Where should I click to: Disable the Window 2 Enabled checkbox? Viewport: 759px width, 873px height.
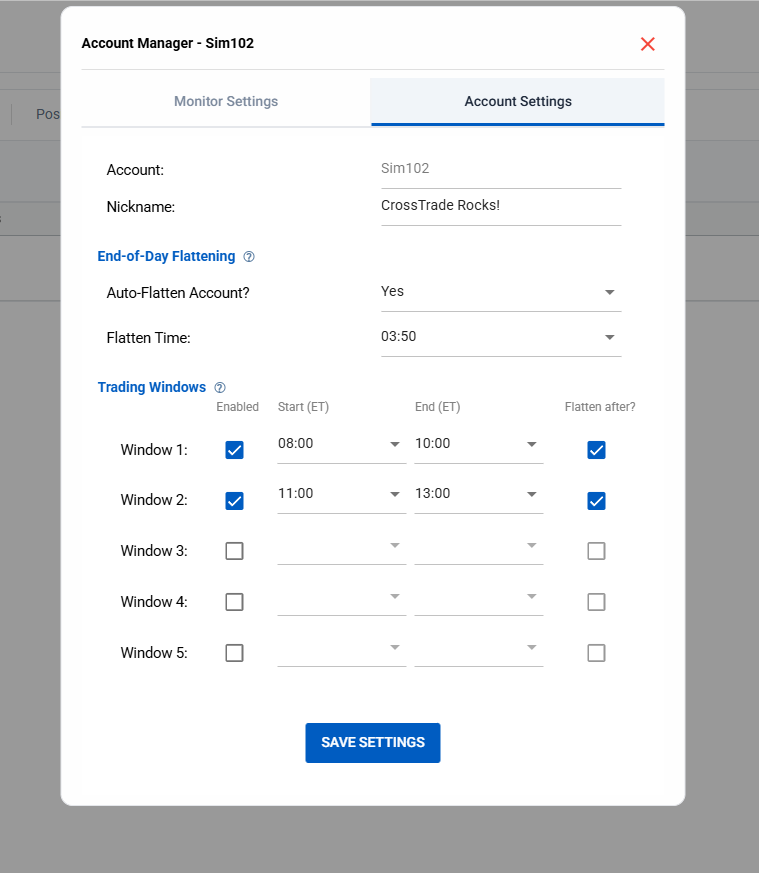pyautogui.click(x=234, y=501)
